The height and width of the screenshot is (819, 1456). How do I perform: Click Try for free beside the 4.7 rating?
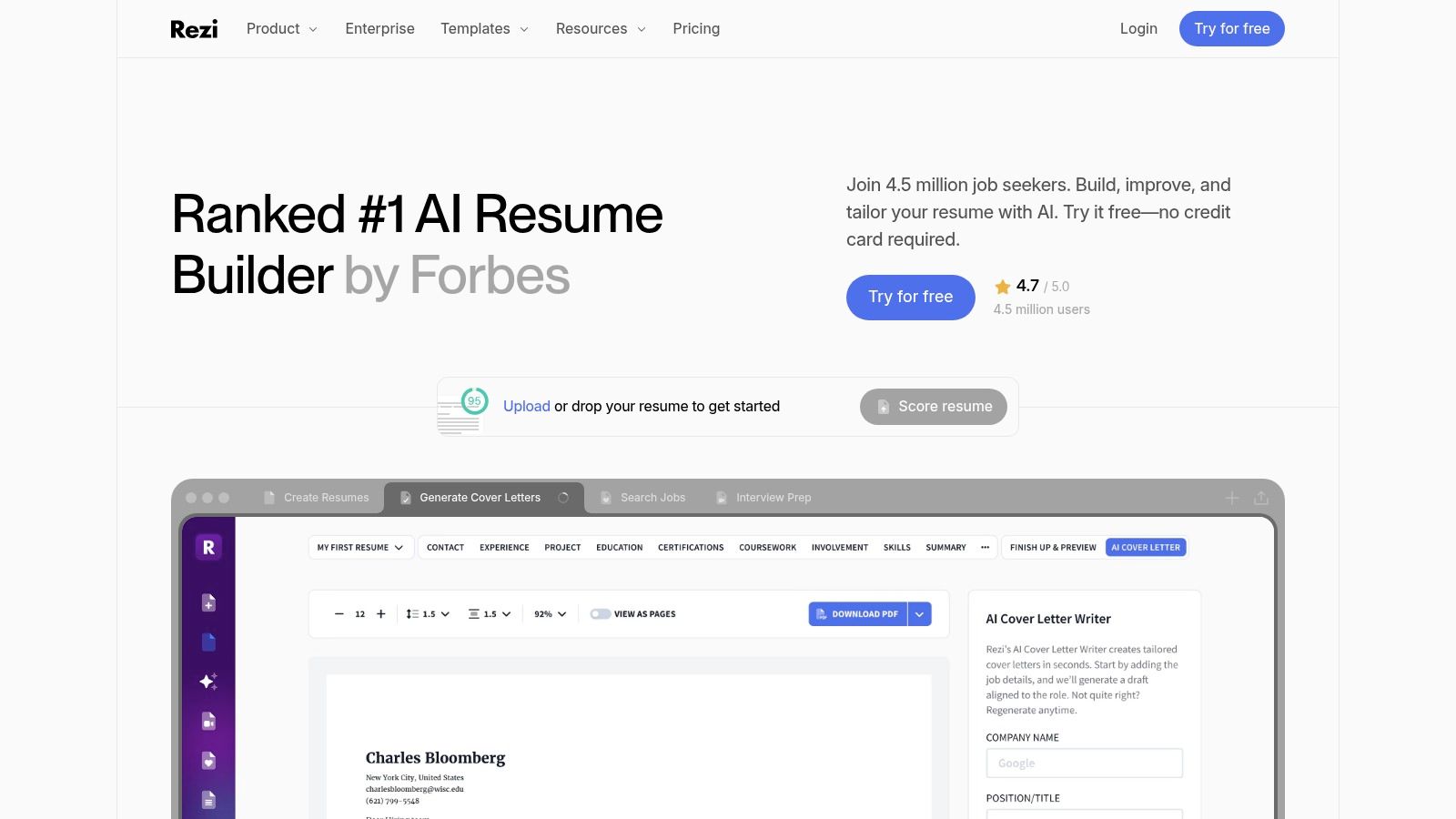click(911, 298)
